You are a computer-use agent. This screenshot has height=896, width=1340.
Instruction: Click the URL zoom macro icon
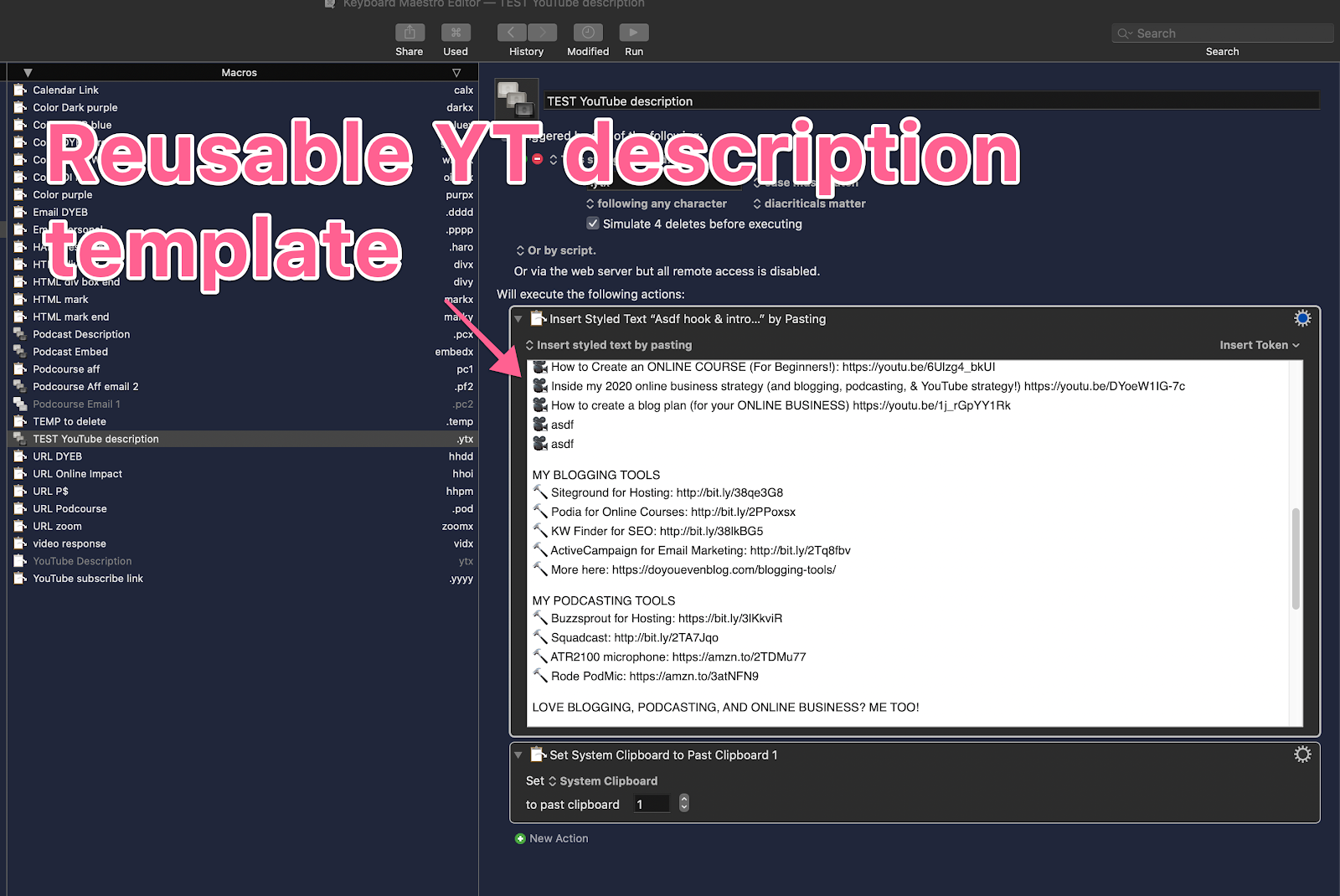20,526
